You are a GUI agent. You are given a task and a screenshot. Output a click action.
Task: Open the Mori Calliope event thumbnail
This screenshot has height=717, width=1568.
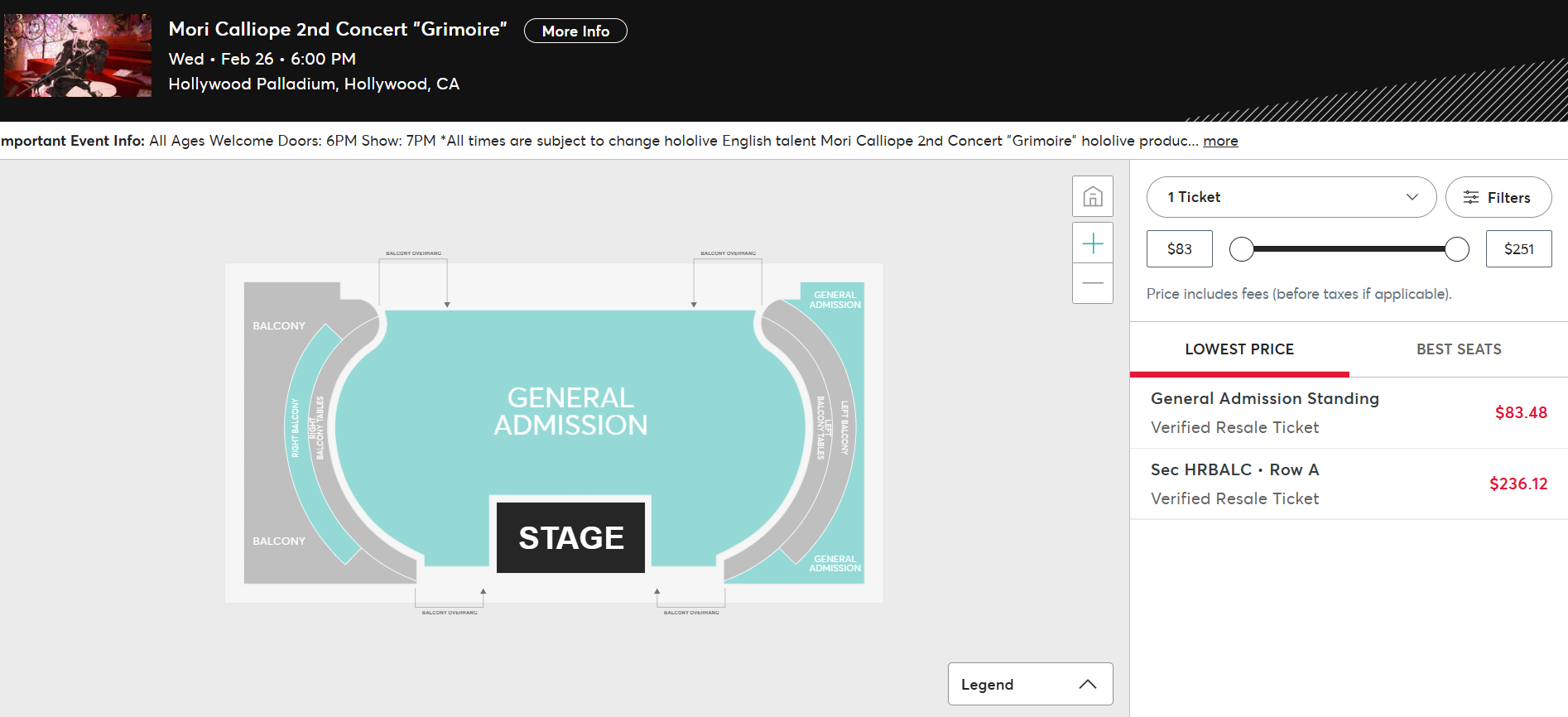point(78,55)
